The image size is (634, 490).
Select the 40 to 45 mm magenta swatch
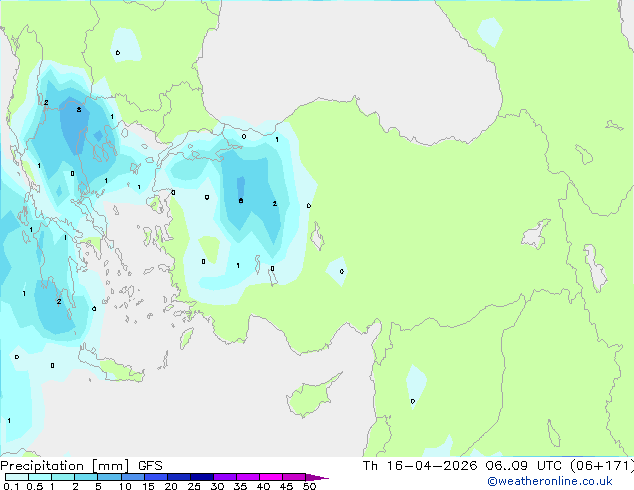[x=271, y=477]
